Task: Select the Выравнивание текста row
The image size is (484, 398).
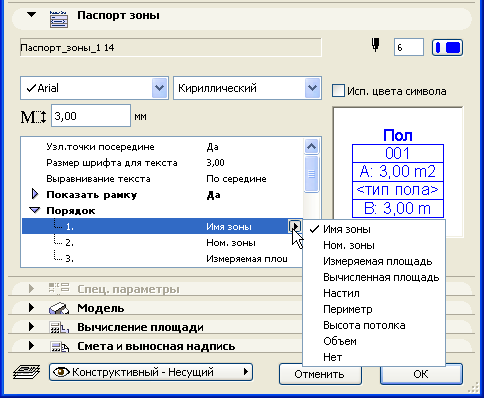Action: pyautogui.click(x=162, y=179)
